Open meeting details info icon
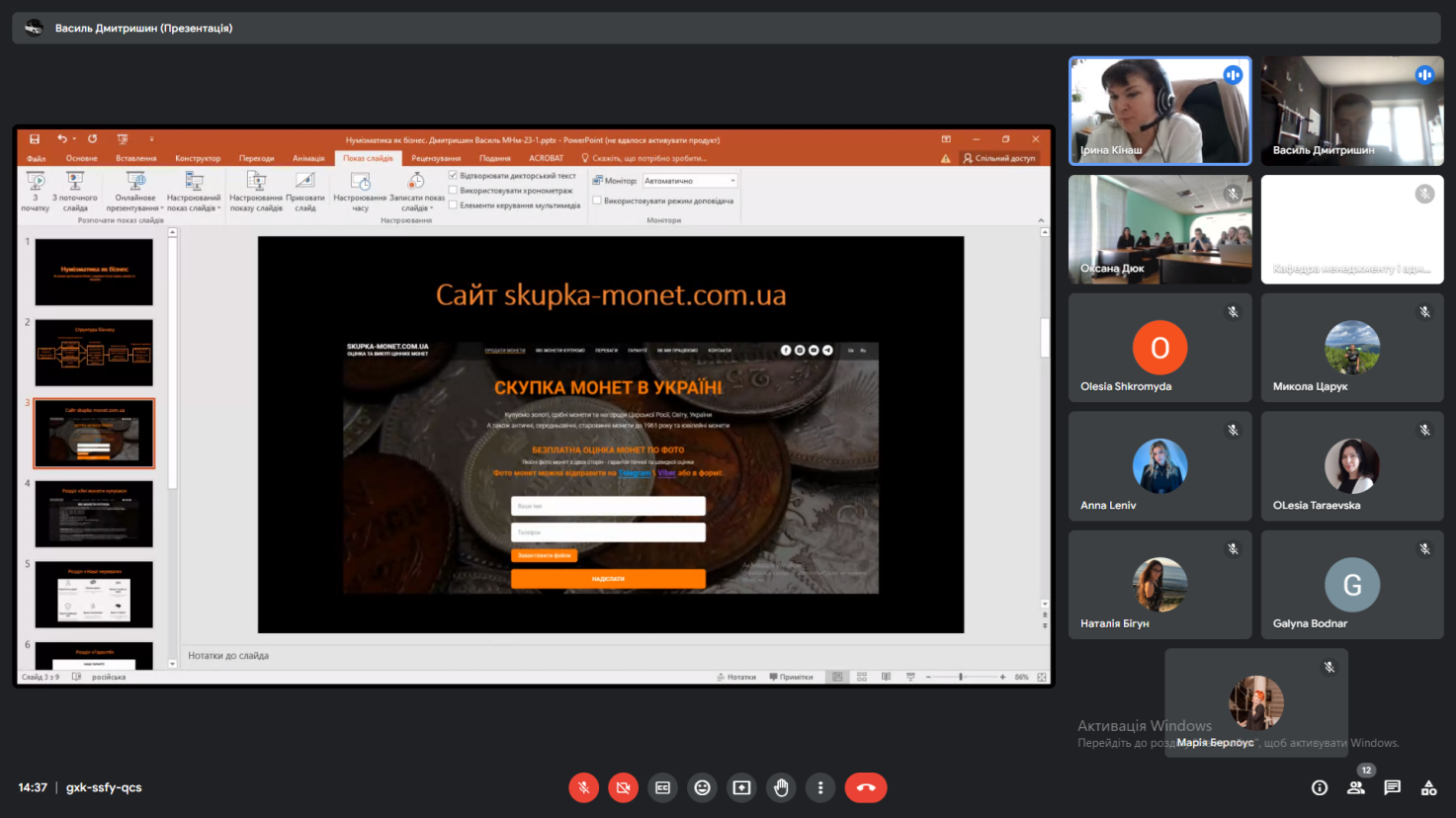1456x818 pixels. [x=1320, y=787]
